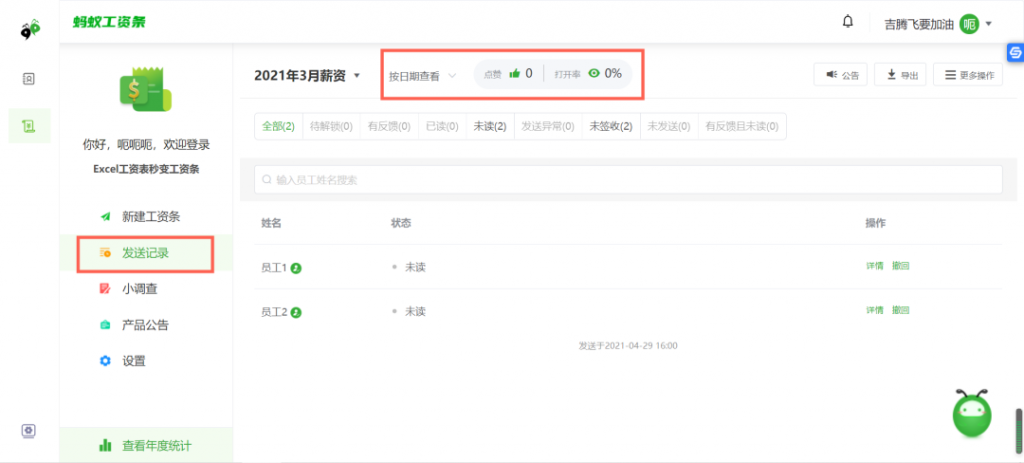Click the green ant mascot helper icon
The width and height of the screenshot is (1024, 463).
click(x=972, y=412)
